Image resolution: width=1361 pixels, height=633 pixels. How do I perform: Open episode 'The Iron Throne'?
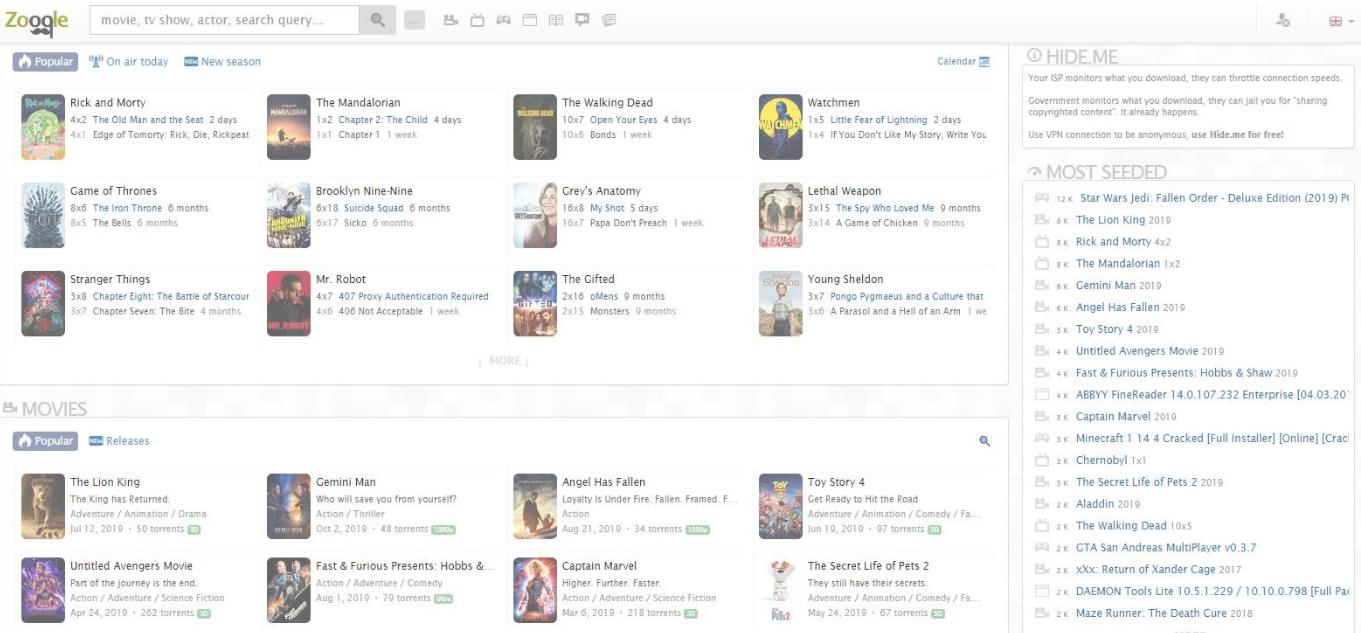pos(128,208)
